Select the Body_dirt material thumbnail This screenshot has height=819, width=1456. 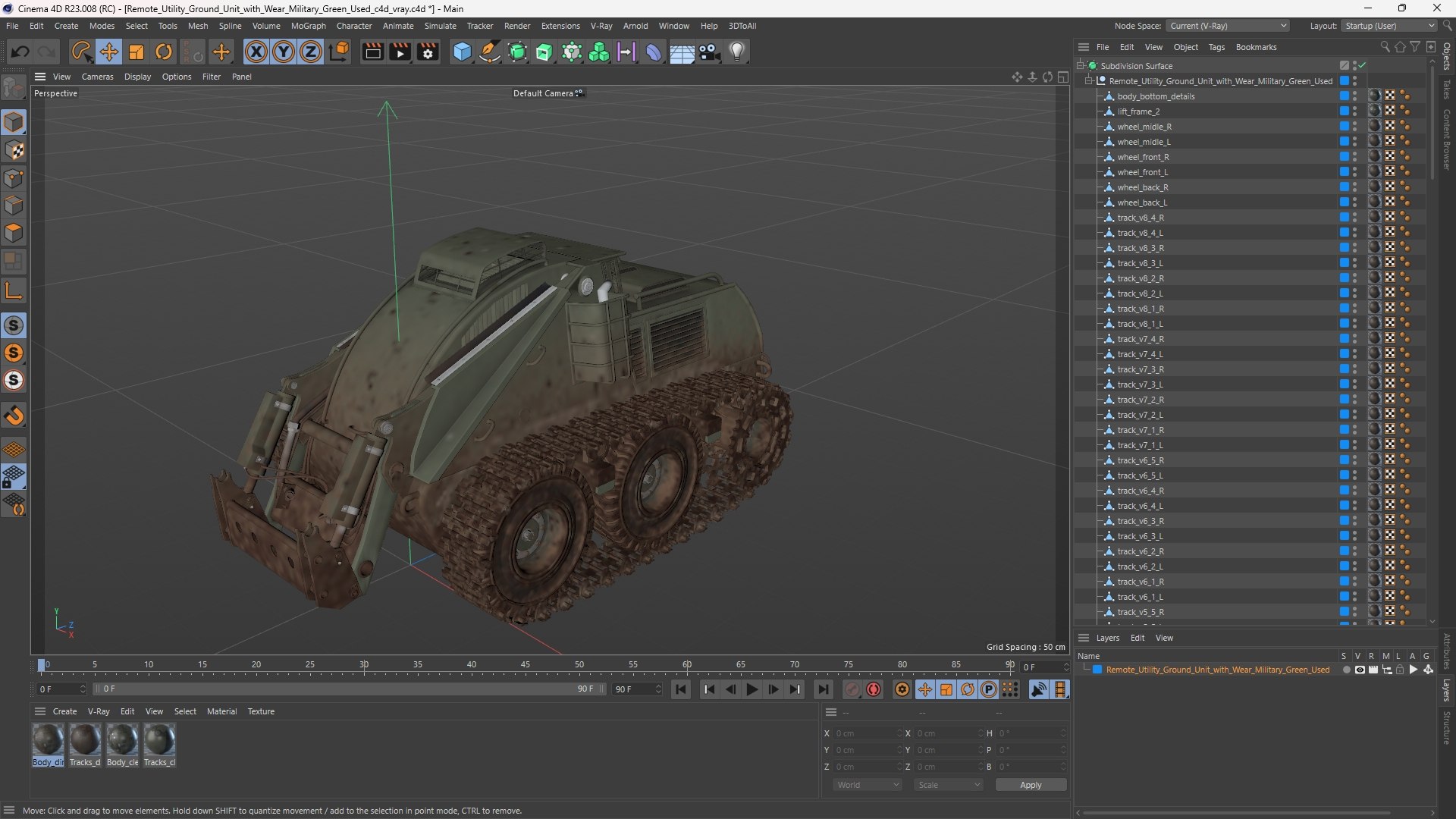coord(48,740)
